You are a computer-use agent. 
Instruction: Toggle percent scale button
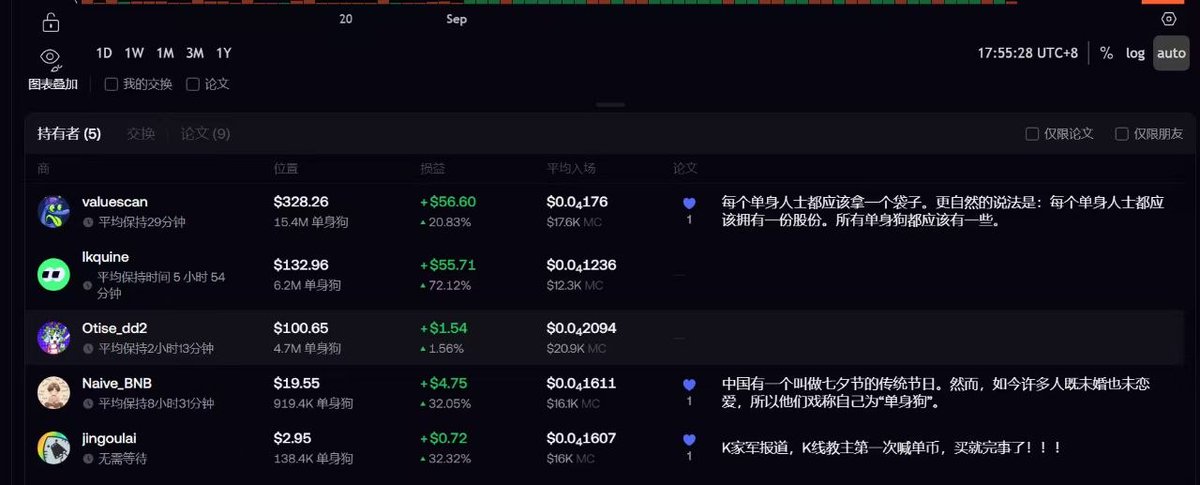coord(1106,53)
